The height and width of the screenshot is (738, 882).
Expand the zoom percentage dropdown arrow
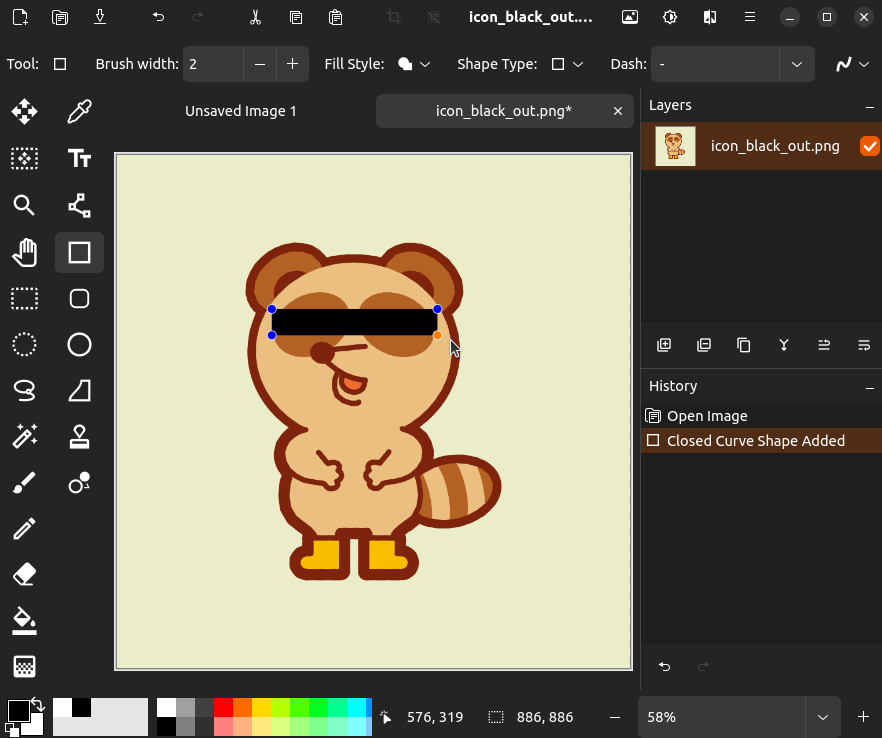[823, 717]
